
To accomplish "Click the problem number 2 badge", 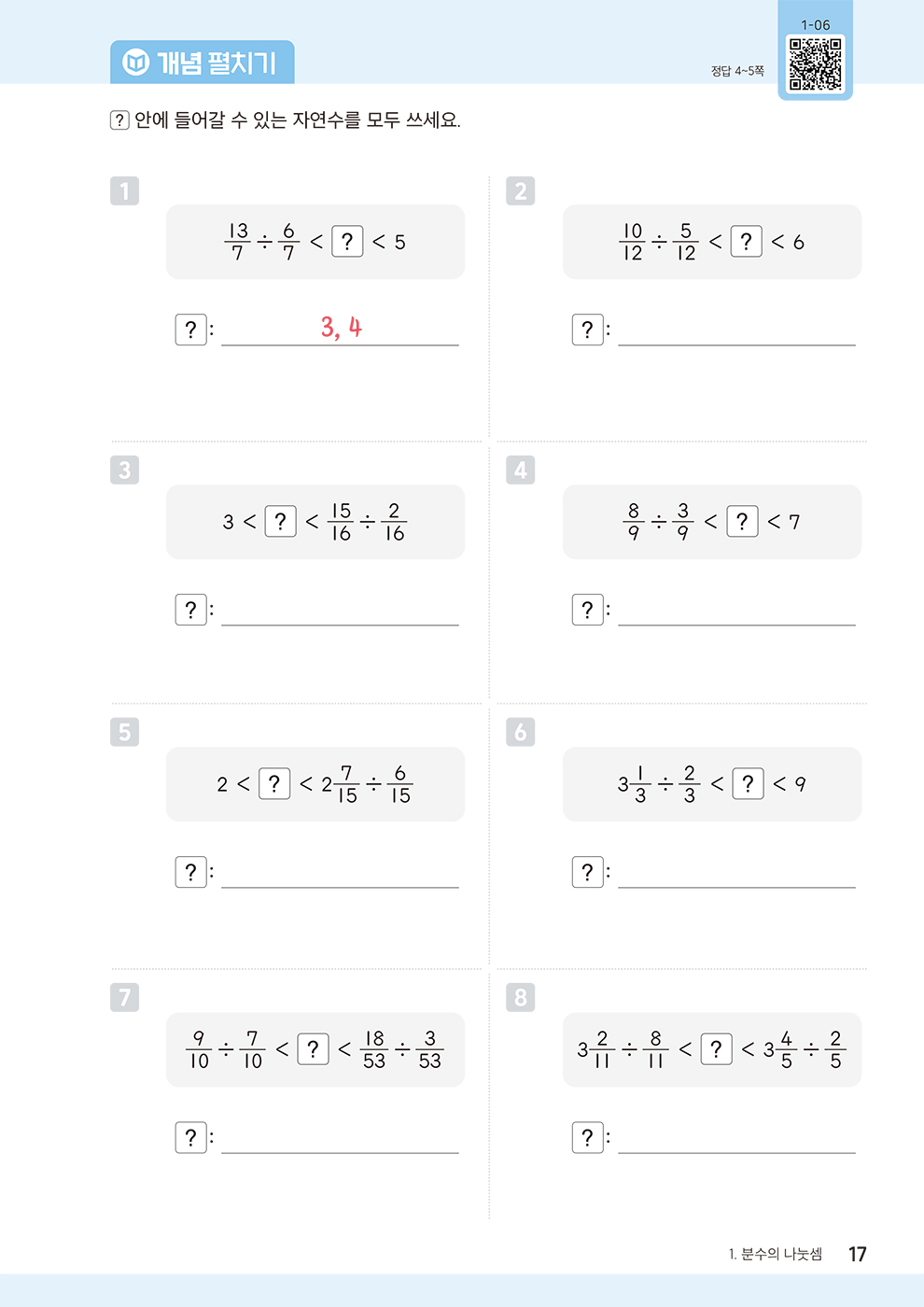I will (x=521, y=190).
